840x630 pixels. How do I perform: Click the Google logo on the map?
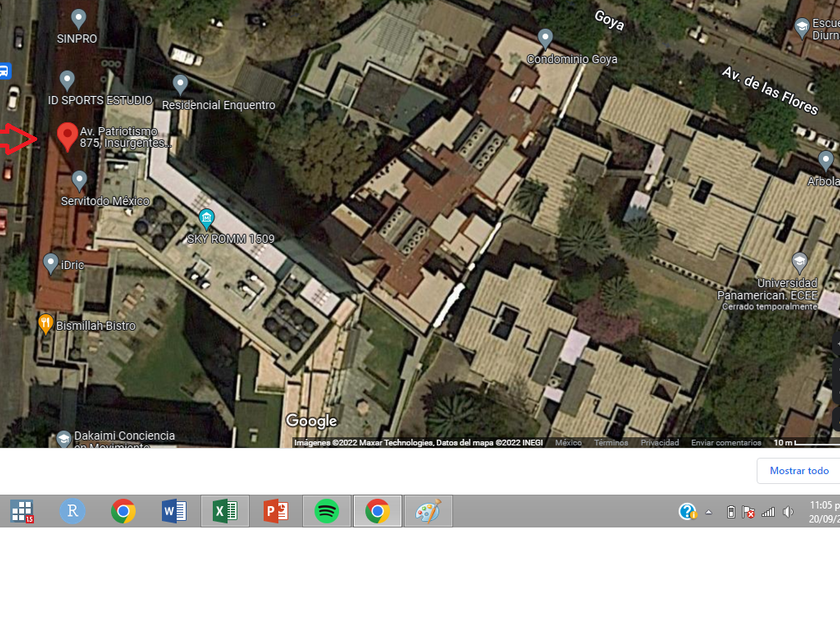[311, 421]
